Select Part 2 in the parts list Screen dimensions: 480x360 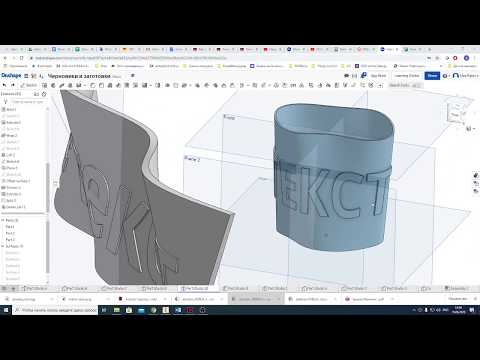(10, 233)
